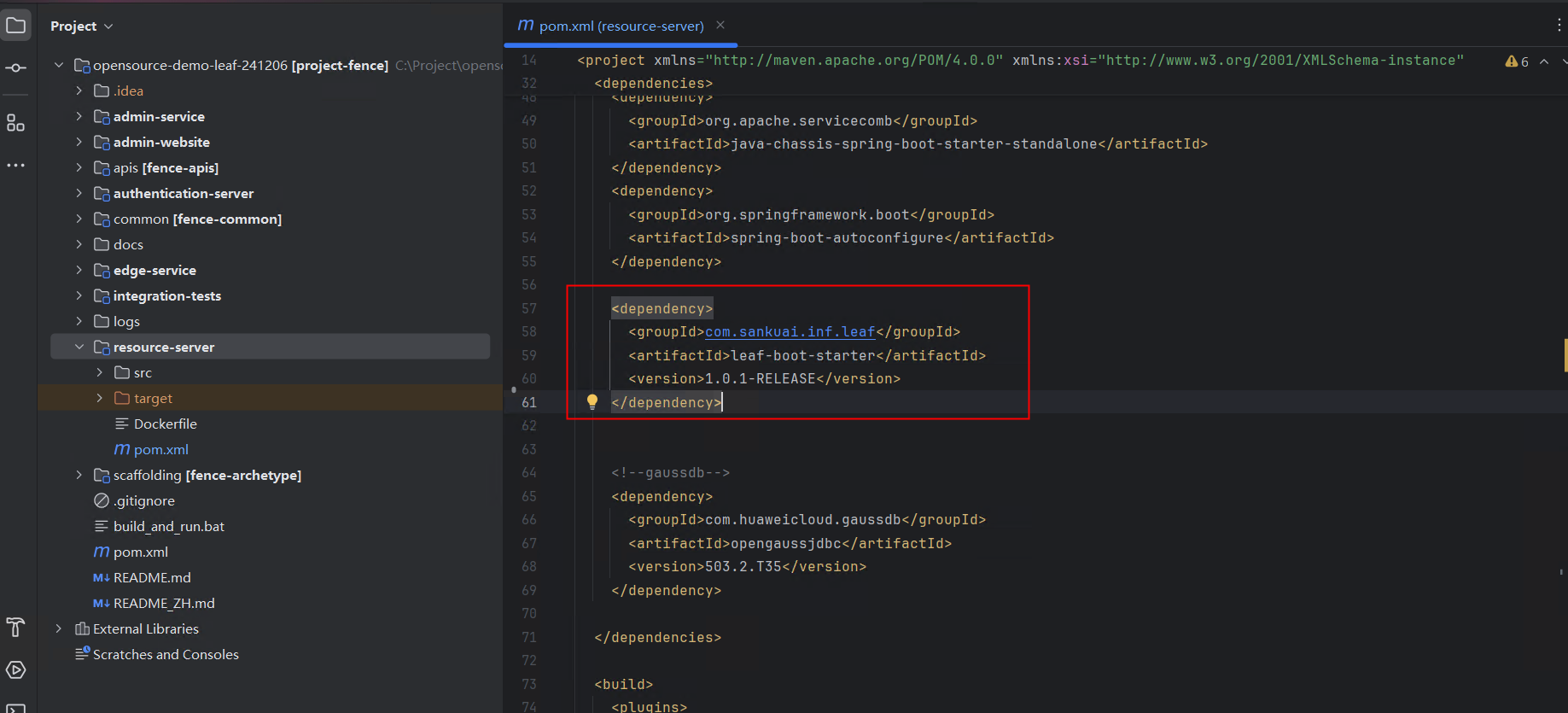Open editor tab options kebab menu
The height and width of the screenshot is (713, 1568).
click(x=1559, y=26)
